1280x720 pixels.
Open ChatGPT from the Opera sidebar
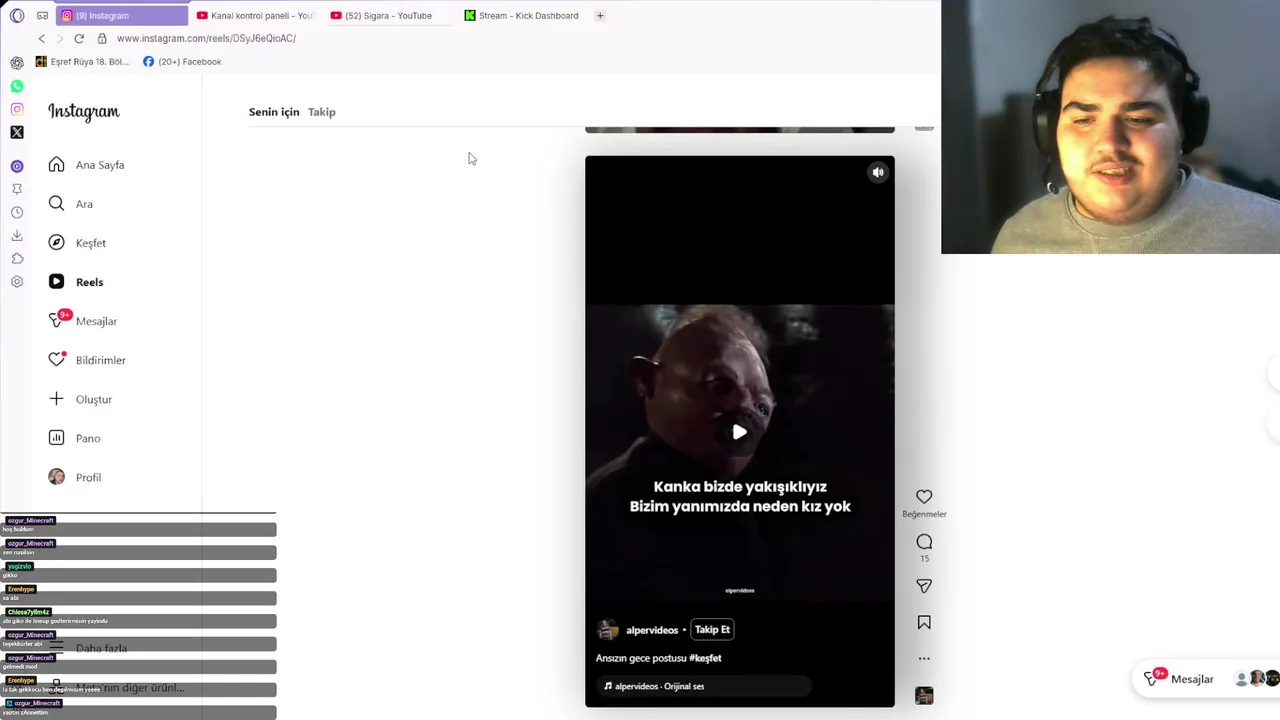[x=17, y=62]
